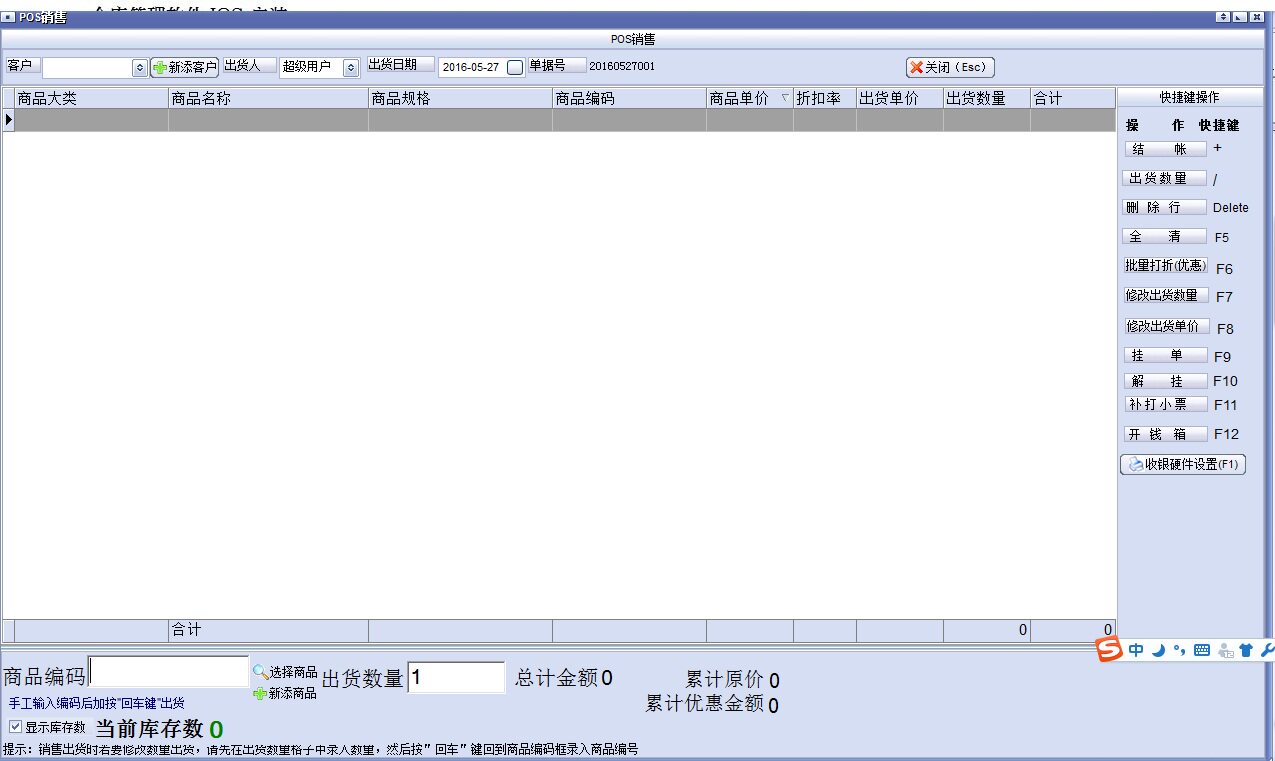This screenshot has height=761, width=1275.
Task: Click the 总计金额 label
Action: click(x=556, y=677)
